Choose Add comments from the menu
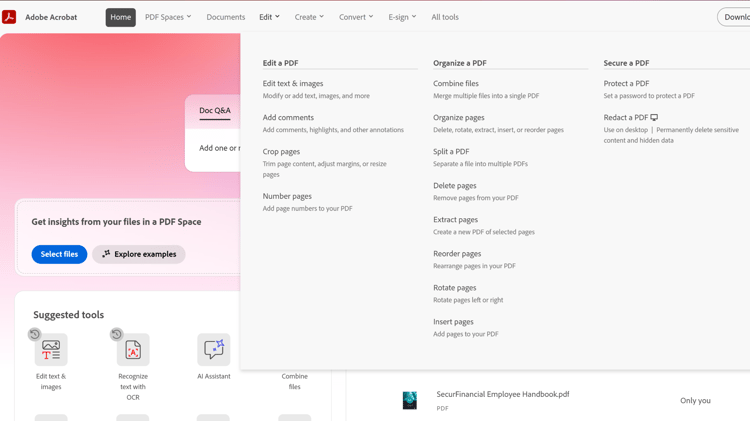The width and height of the screenshot is (750, 421). coord(288,117)
